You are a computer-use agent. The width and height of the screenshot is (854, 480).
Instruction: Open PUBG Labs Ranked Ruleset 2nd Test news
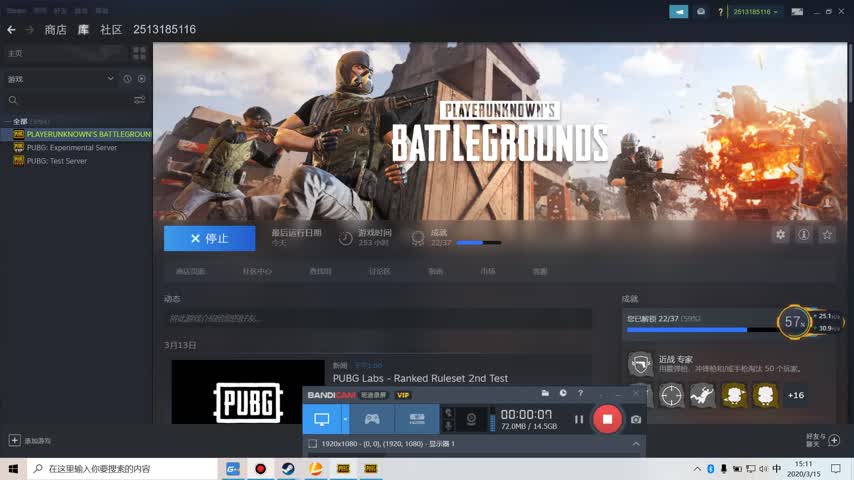[x=420, y=378]
